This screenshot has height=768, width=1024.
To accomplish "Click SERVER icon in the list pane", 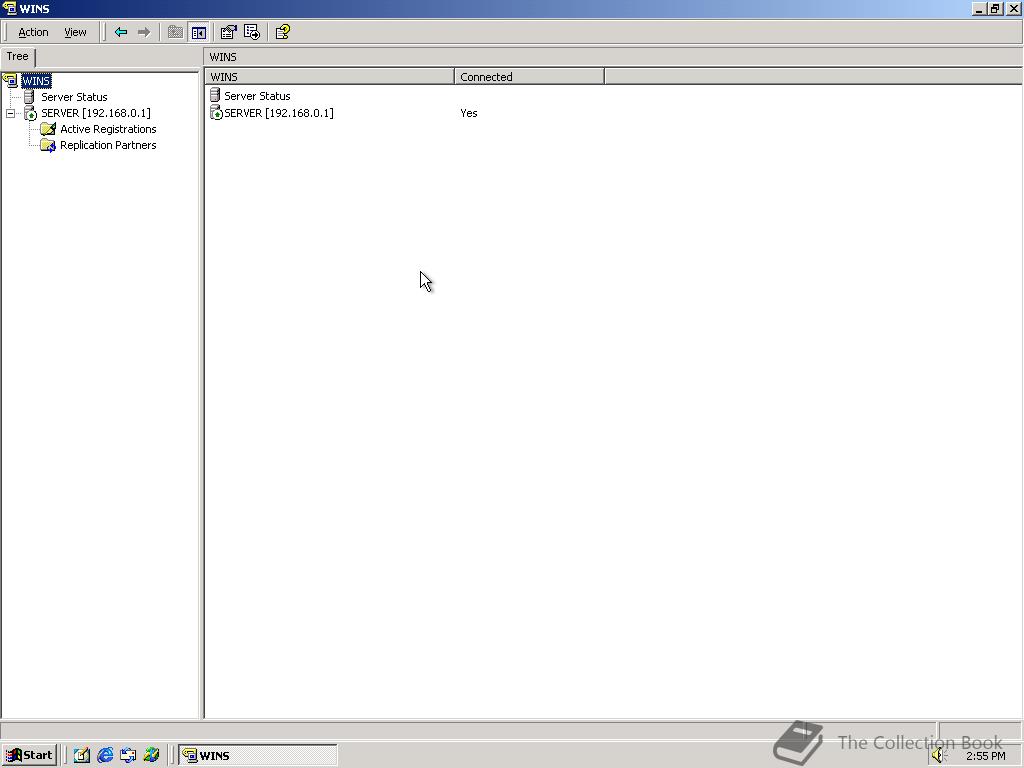I will tap(216, 113).
